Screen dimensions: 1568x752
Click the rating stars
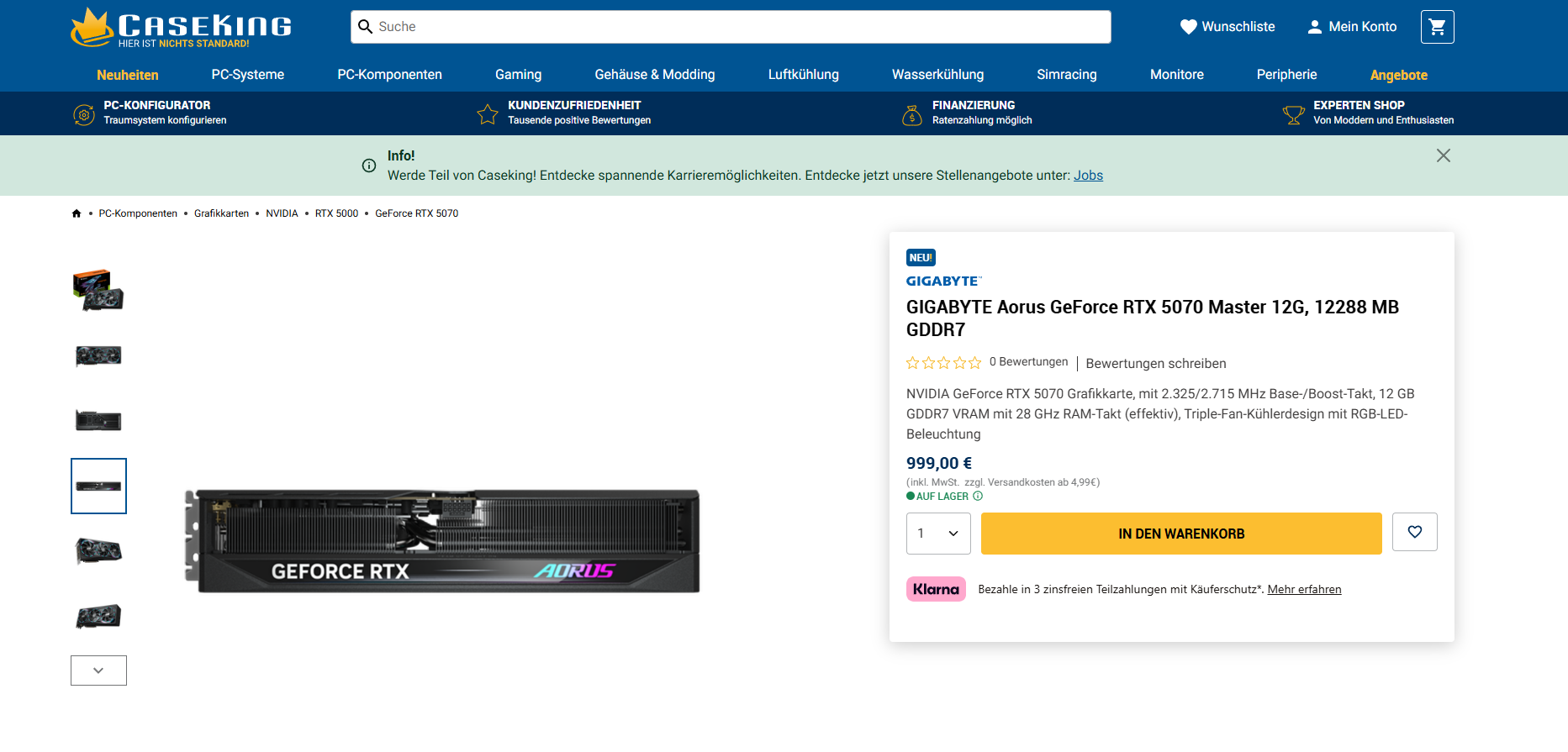(x=943, y=363)
